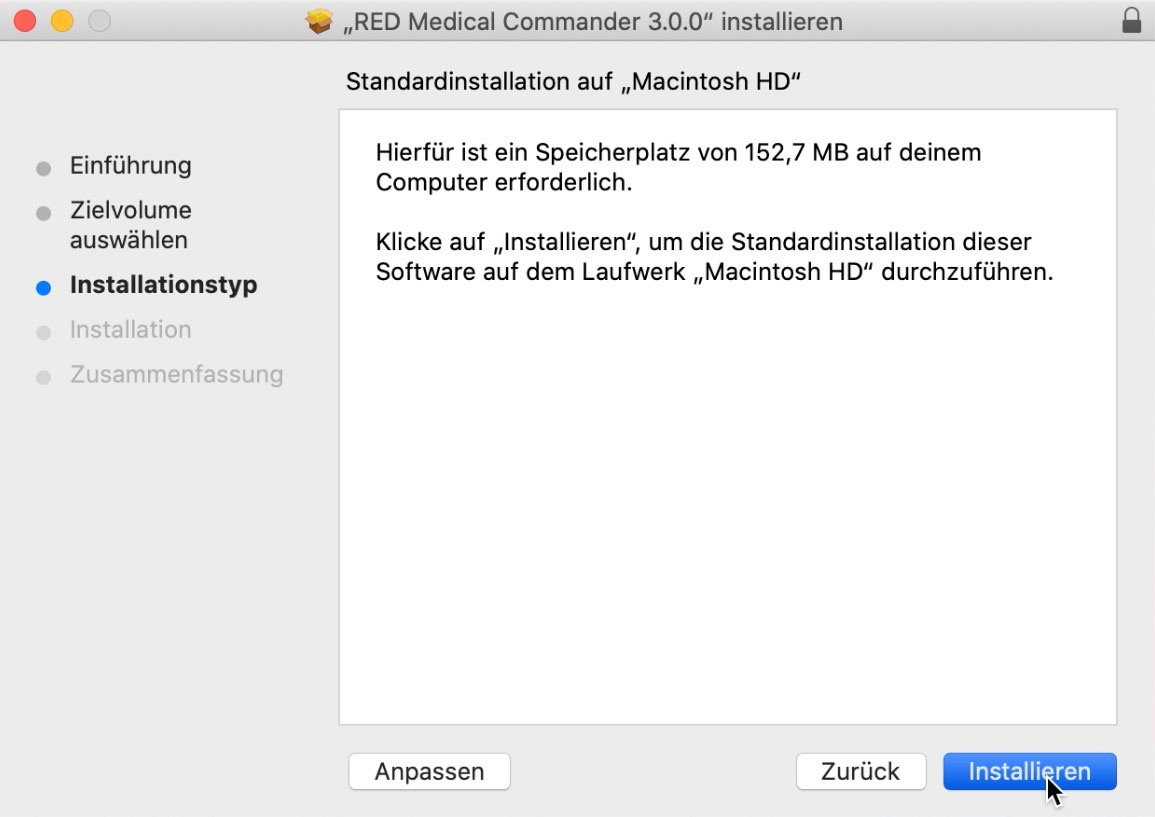Image resolution: width=1155 pixels, height=817 pixels.
Task: Click the blue bullet beside Installationstyp
Action: [43, 288]
